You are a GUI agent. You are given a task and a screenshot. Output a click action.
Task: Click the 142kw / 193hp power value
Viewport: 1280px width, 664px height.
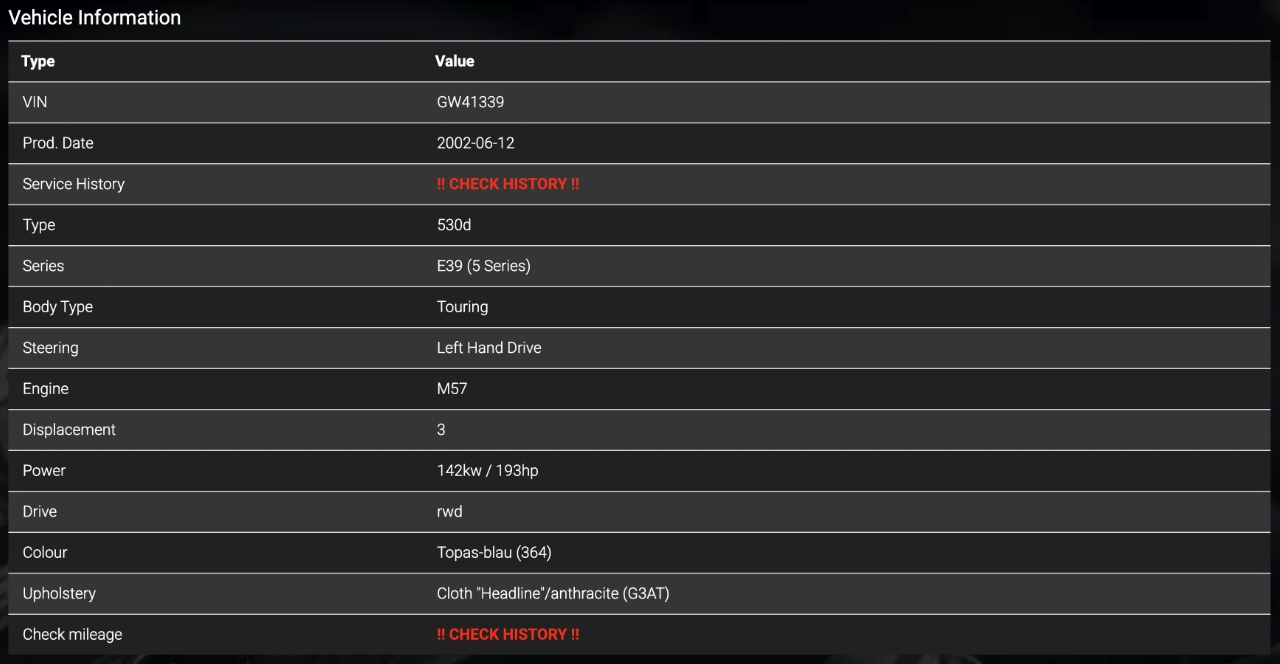[x=487, y=470]
